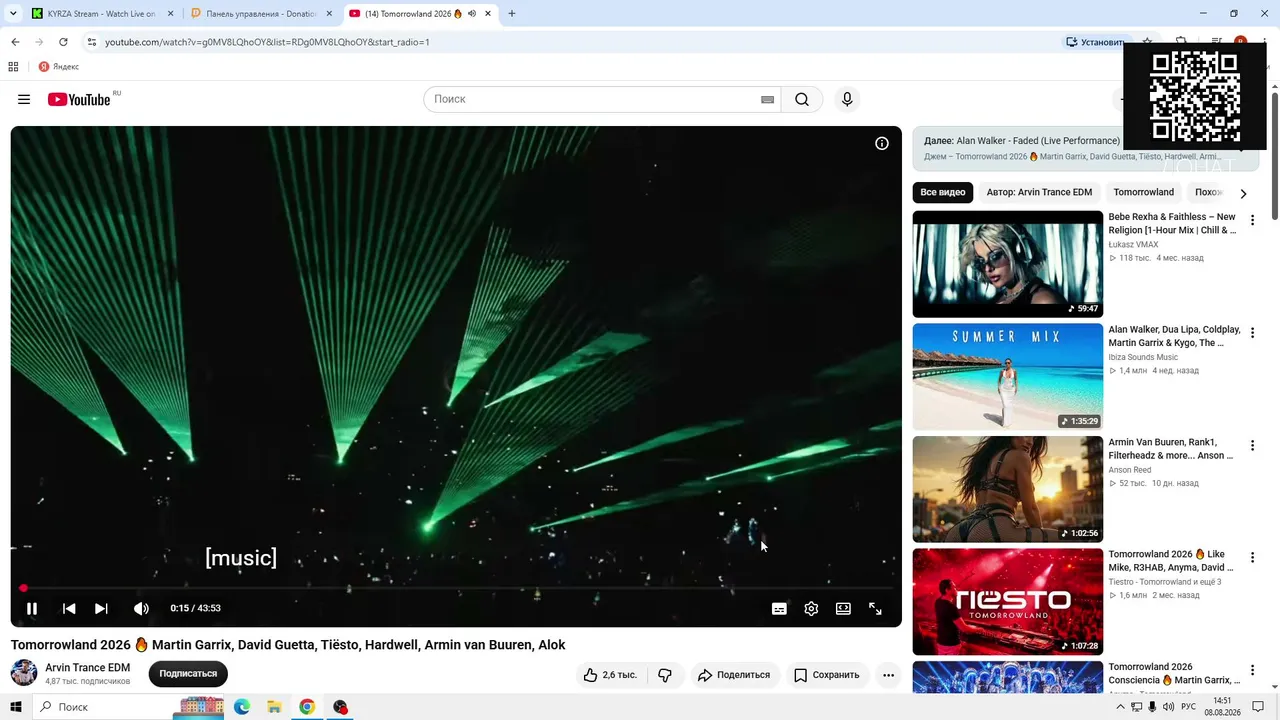Close the Панель управления tab
Viewport: 1280px width, 720px height.
[x=328, y=14]
